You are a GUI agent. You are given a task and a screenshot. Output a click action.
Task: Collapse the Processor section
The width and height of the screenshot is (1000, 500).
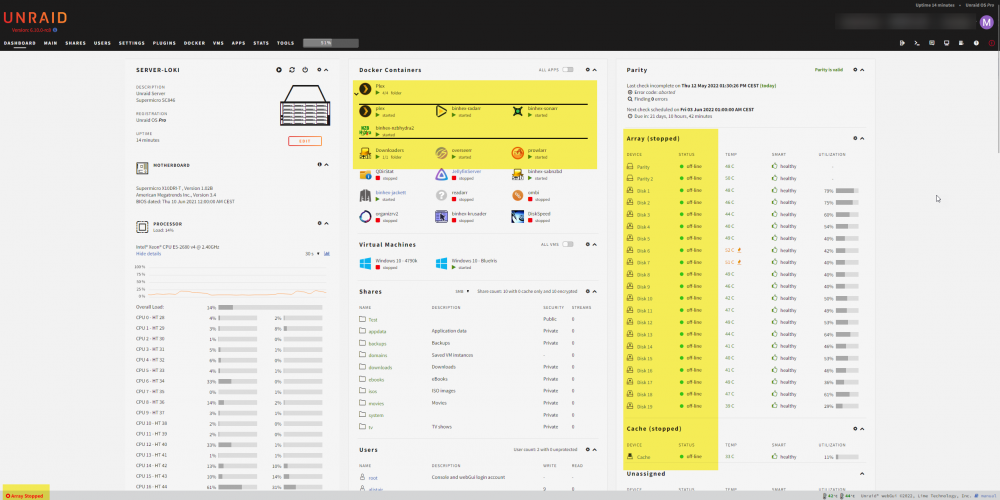(x=327, y=223)
